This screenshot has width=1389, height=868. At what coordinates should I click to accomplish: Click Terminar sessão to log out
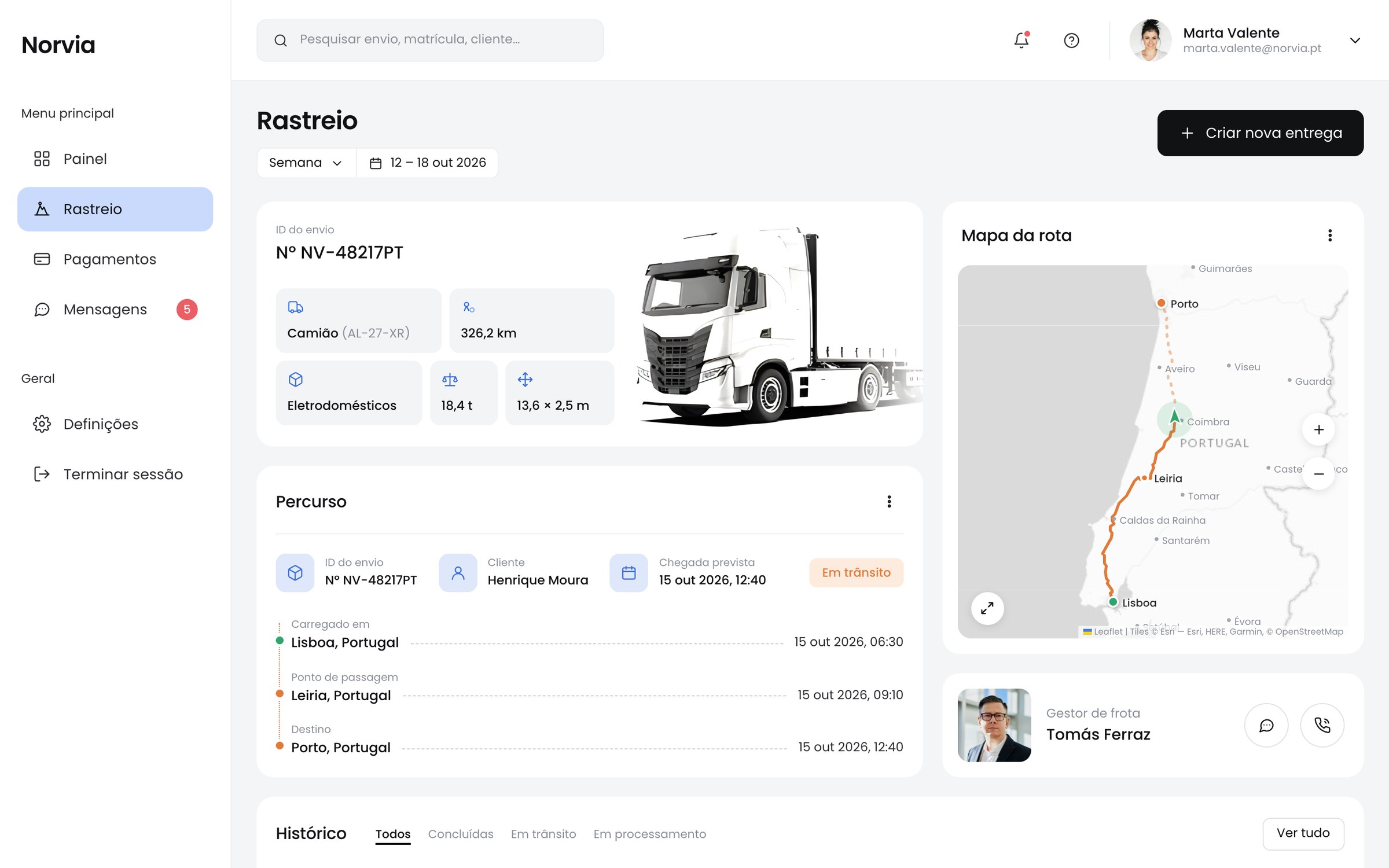point(115,475)
